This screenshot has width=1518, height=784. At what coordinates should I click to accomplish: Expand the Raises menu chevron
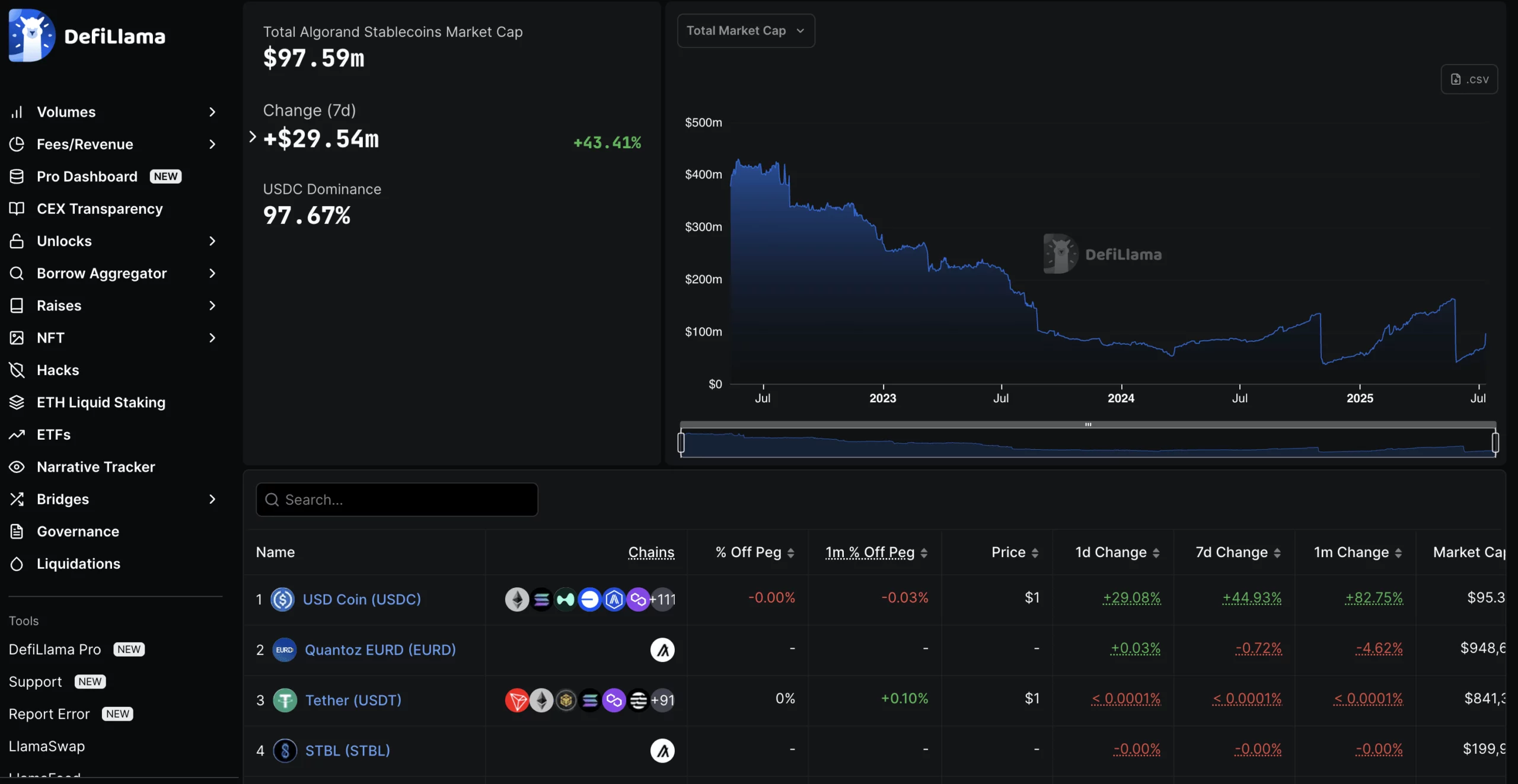coord(212,306)
